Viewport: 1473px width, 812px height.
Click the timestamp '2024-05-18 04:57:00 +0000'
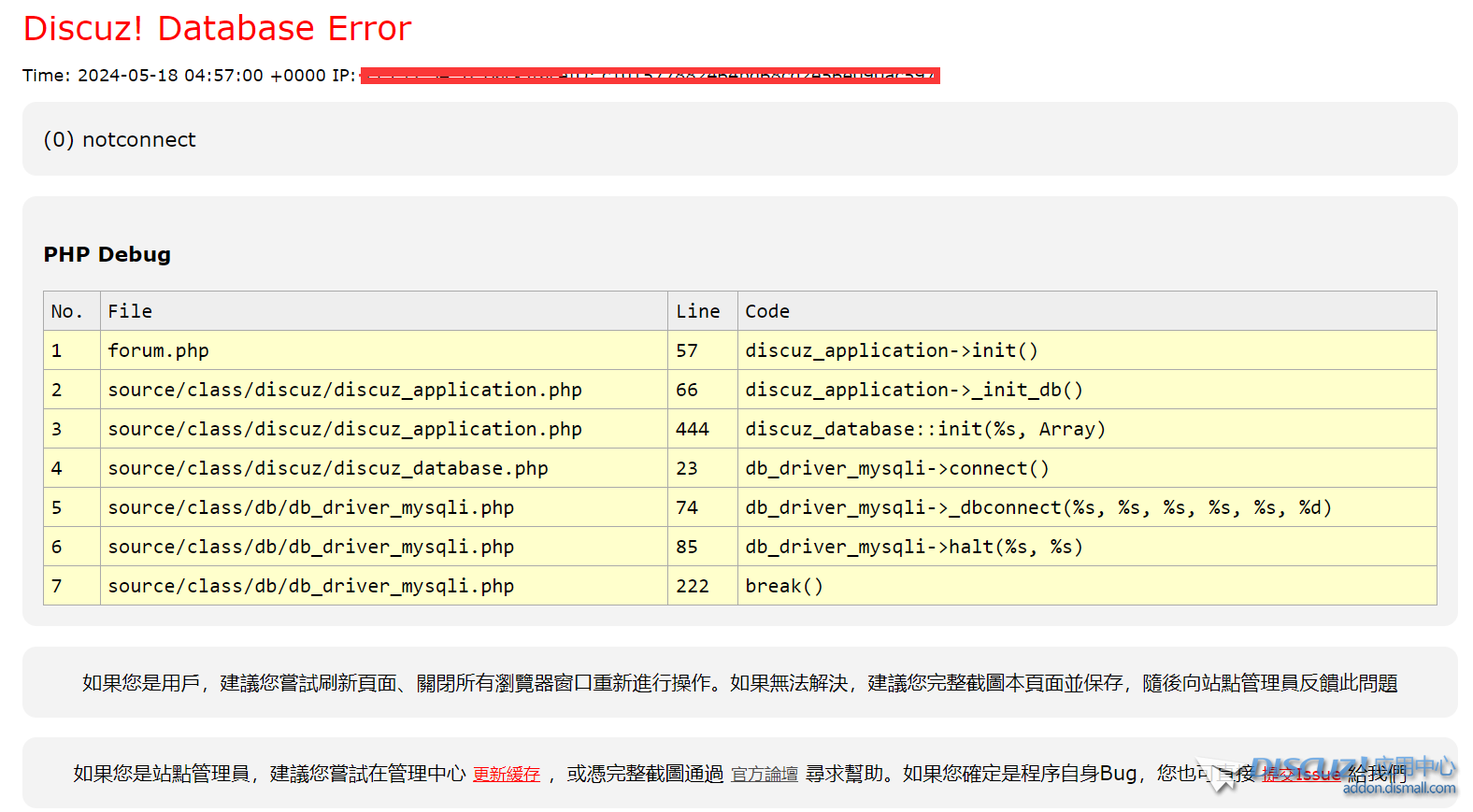202,76
